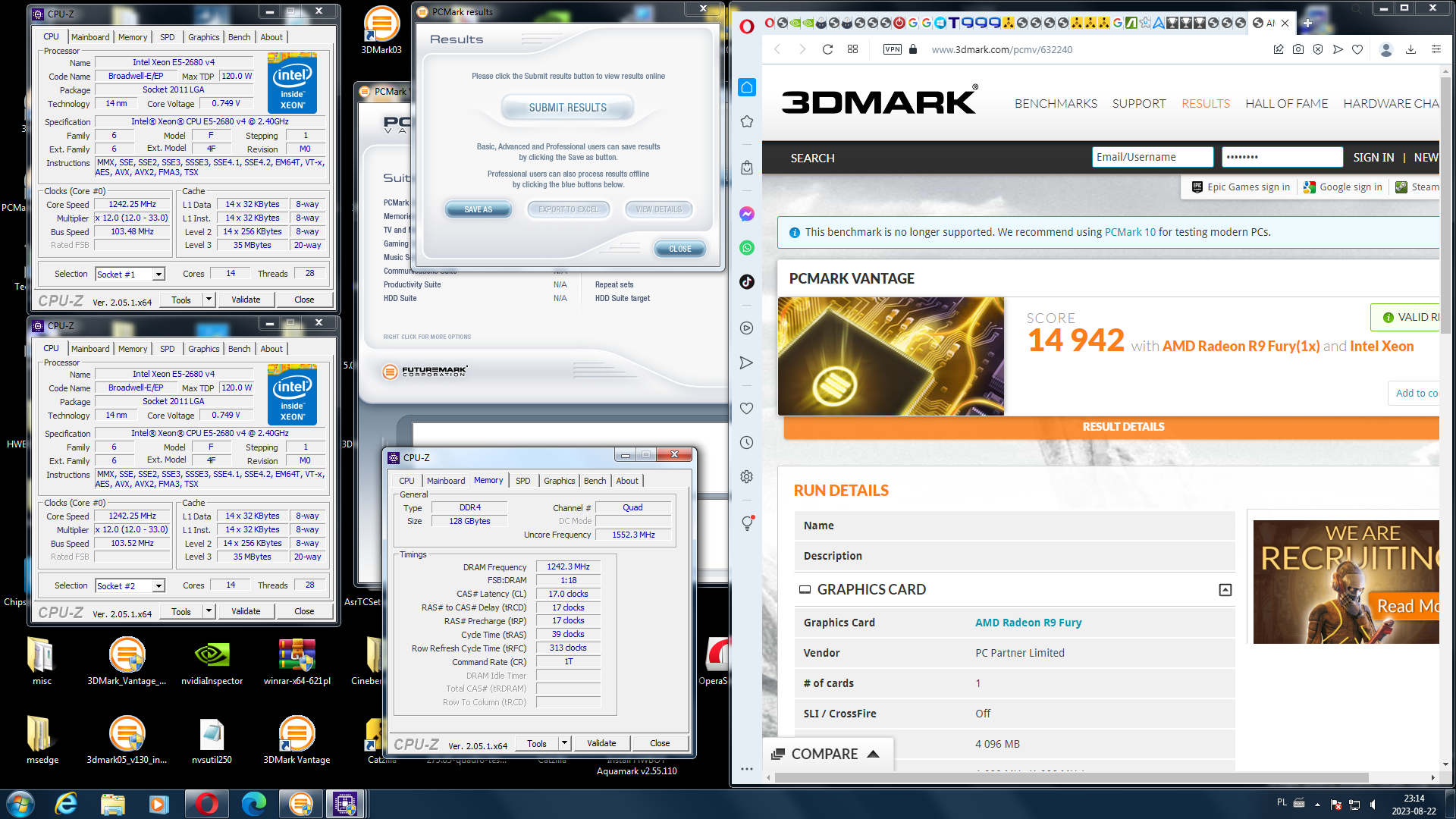The image size is (1456, 819).
Task: Select the nvidiaInspector desktop icon
Action: coord(212,661)
